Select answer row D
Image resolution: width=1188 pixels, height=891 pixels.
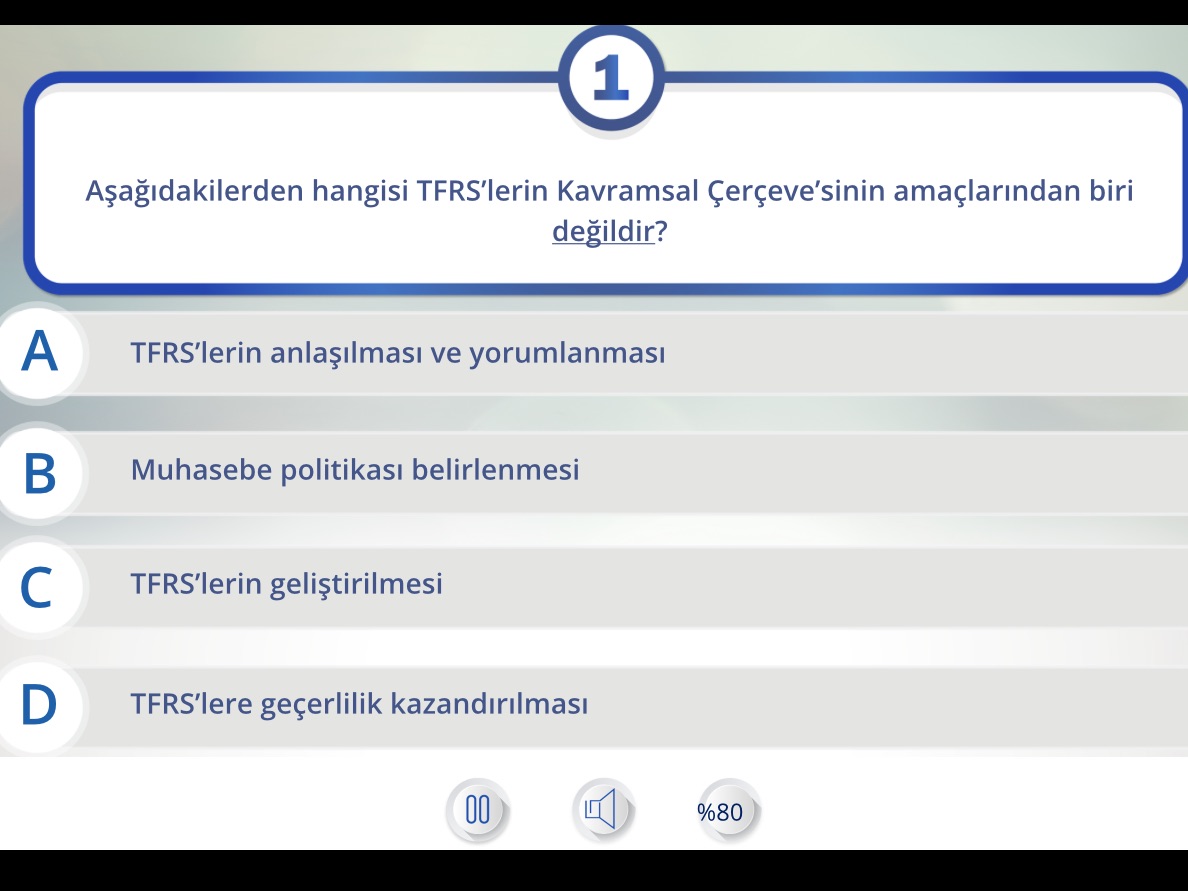click(x=500, y=703)
